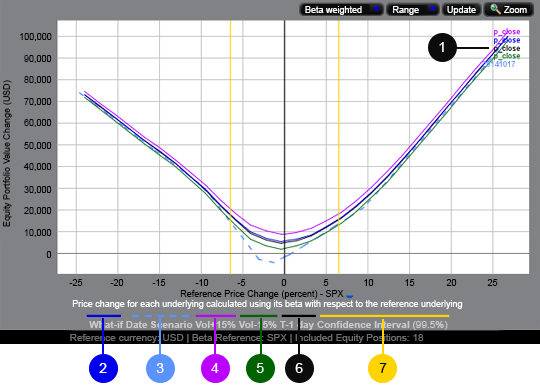Click 'Included Equity Positions: 18' status text
The height and width of the screenshot is (390, 540).
[359, 338]
